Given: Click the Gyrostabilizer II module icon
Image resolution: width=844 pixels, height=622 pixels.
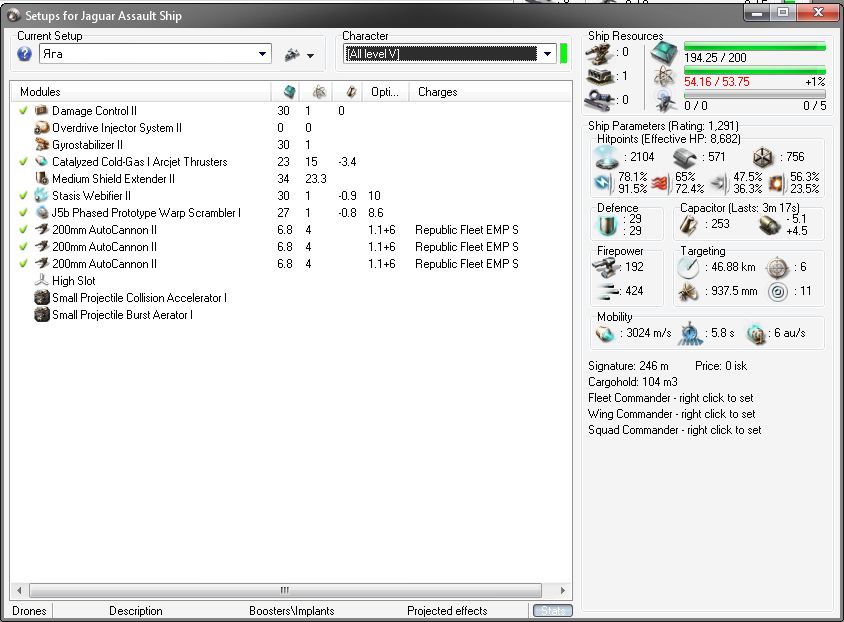Looking at the screenshot, I should 41,145.
